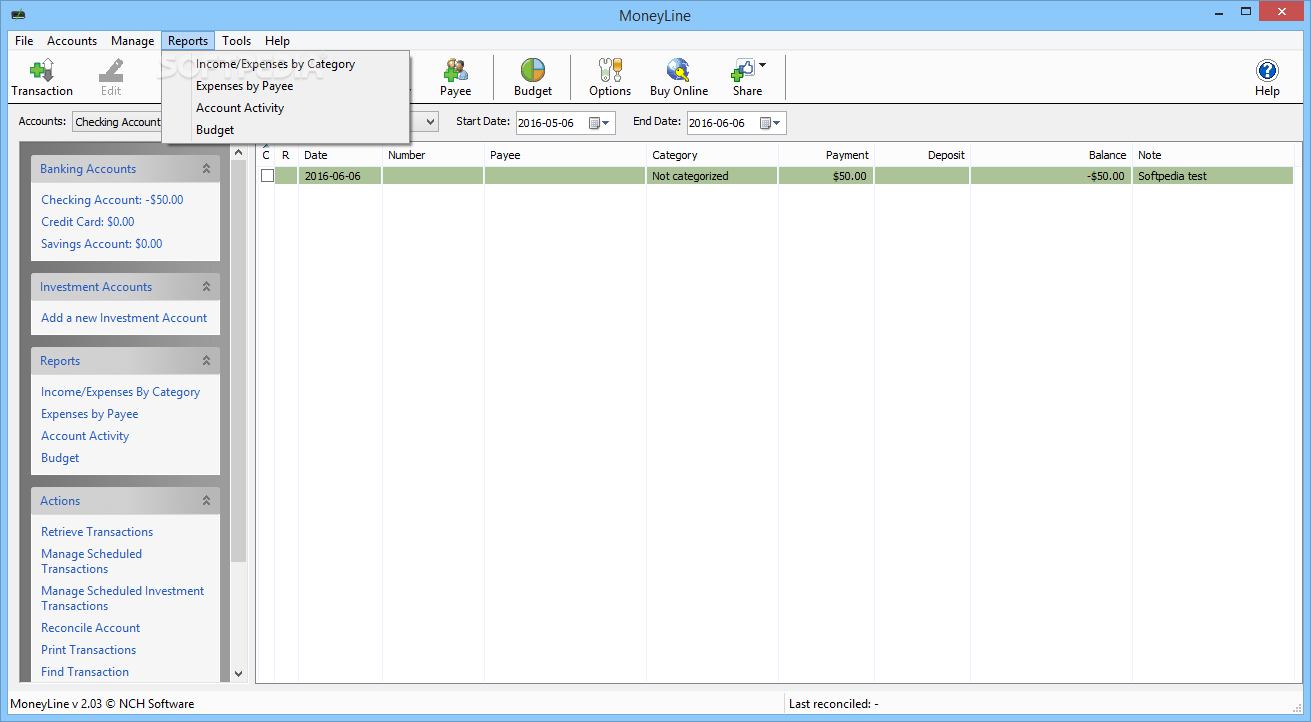
Task: Open Credit Card: $0.00 link
Action: (87, 222)
